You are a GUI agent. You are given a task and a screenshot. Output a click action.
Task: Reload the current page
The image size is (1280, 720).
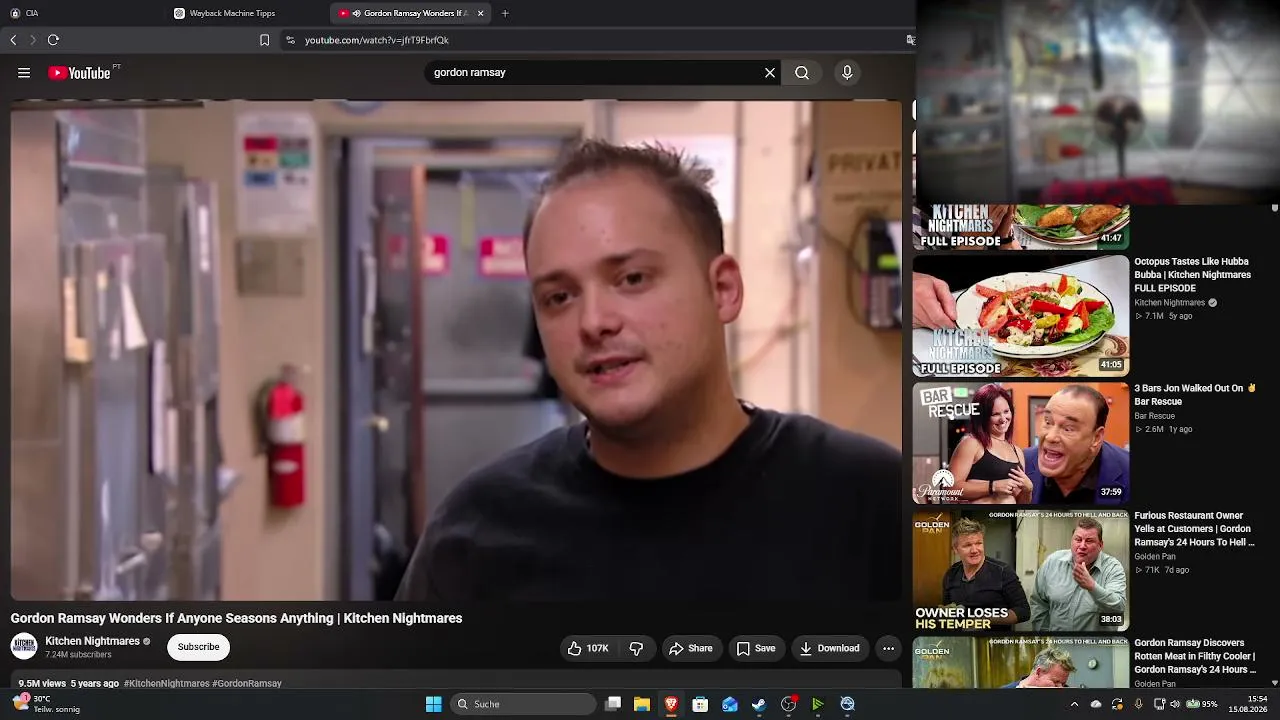click(53, 40)
